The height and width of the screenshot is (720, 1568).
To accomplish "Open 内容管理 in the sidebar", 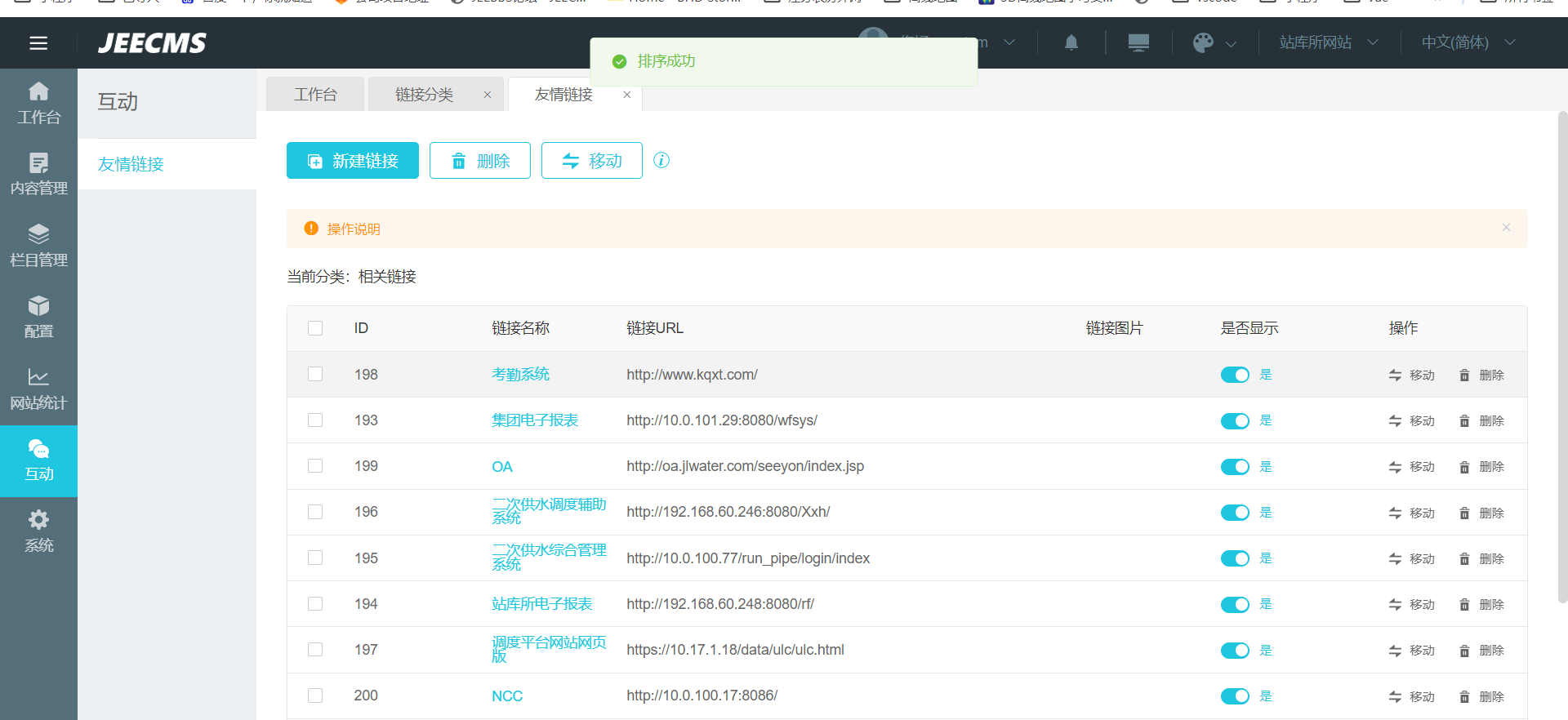I will (38, 174).
